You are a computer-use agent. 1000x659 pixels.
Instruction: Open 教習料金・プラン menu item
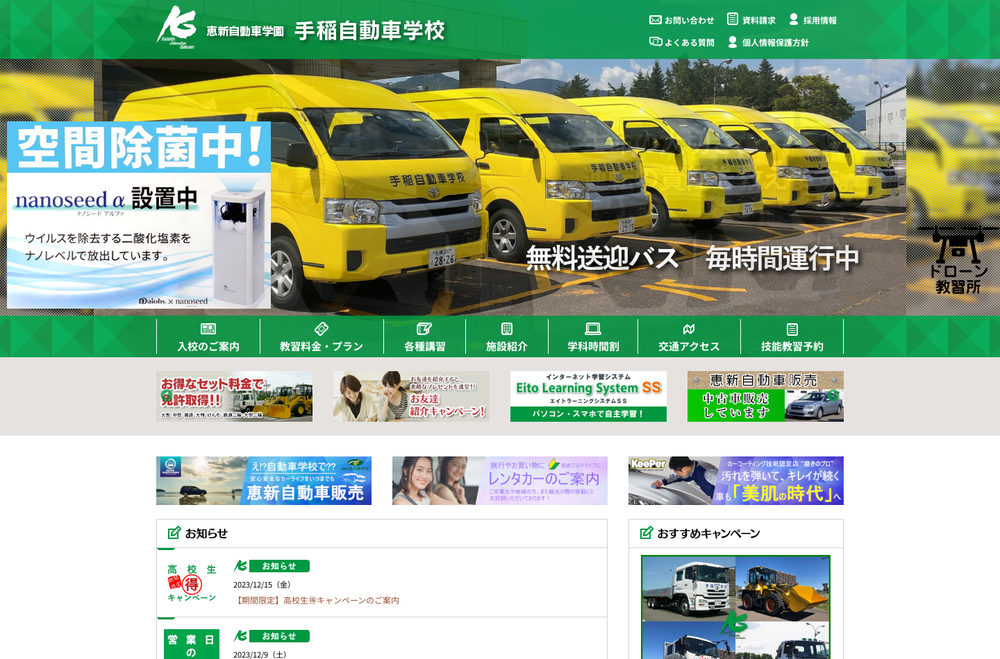[321, 336]
